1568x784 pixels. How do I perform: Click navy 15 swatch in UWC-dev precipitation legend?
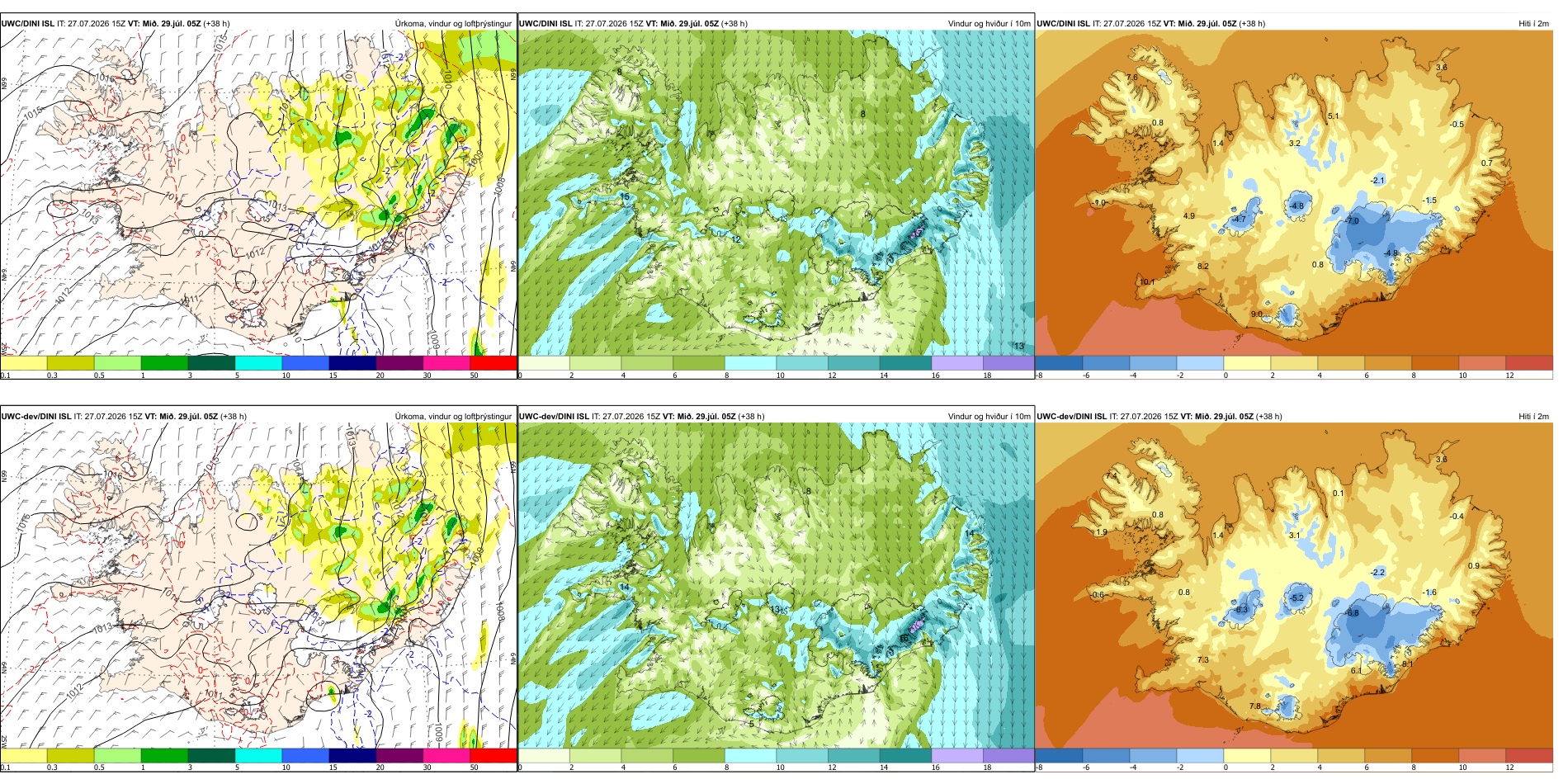pos(352,755)
